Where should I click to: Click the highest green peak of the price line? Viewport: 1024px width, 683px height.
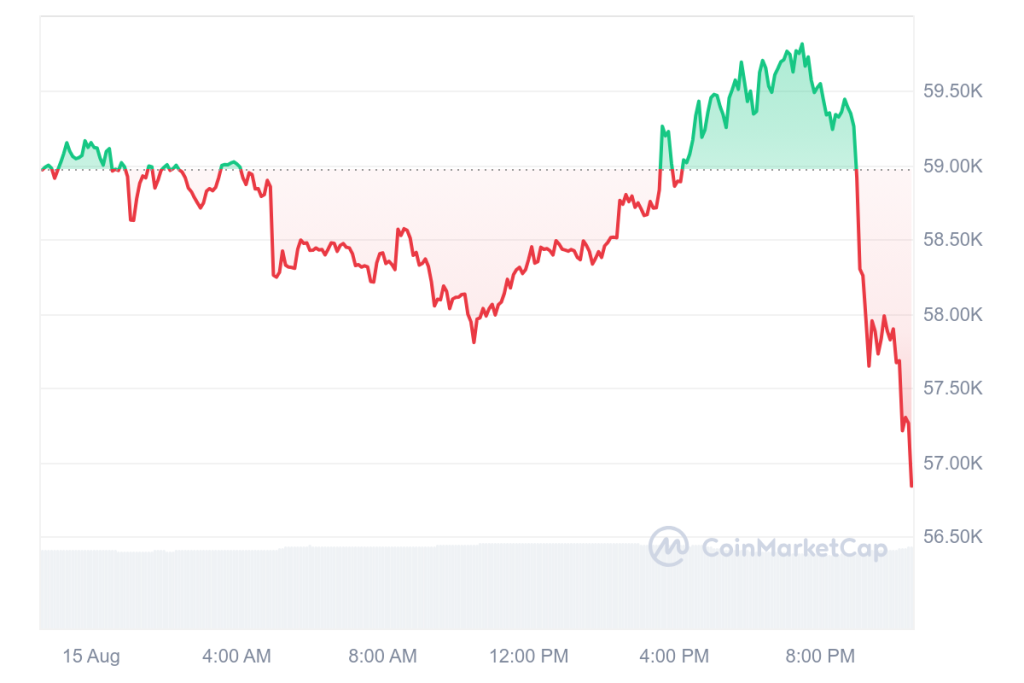802,45
